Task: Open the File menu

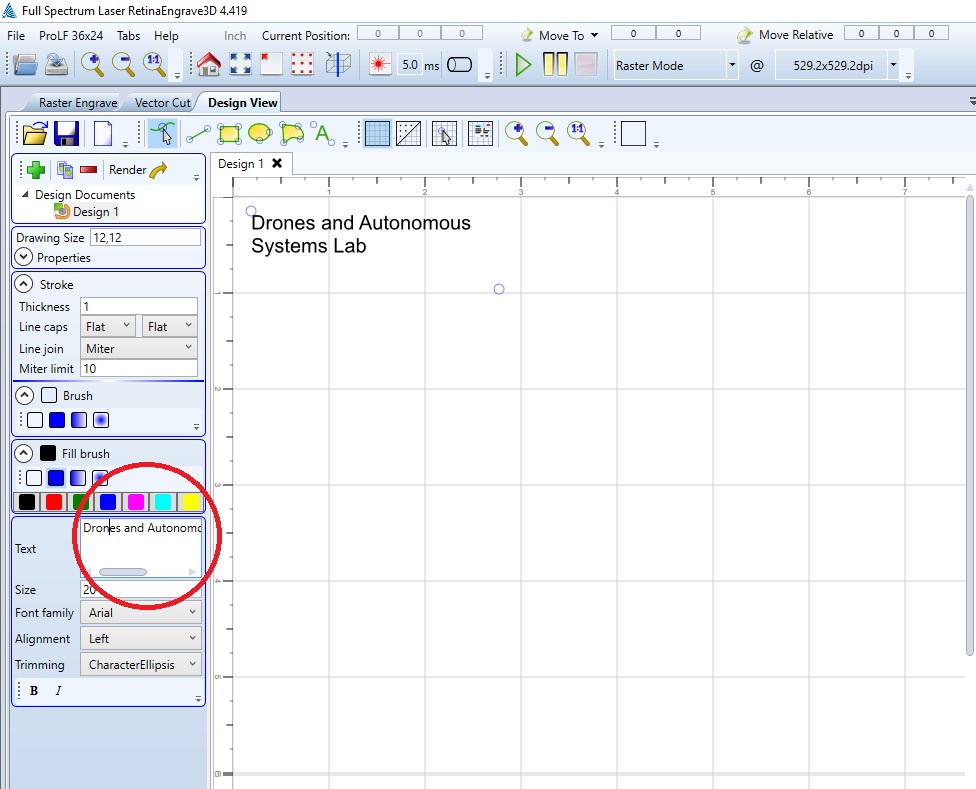Action: coord(16,36)
